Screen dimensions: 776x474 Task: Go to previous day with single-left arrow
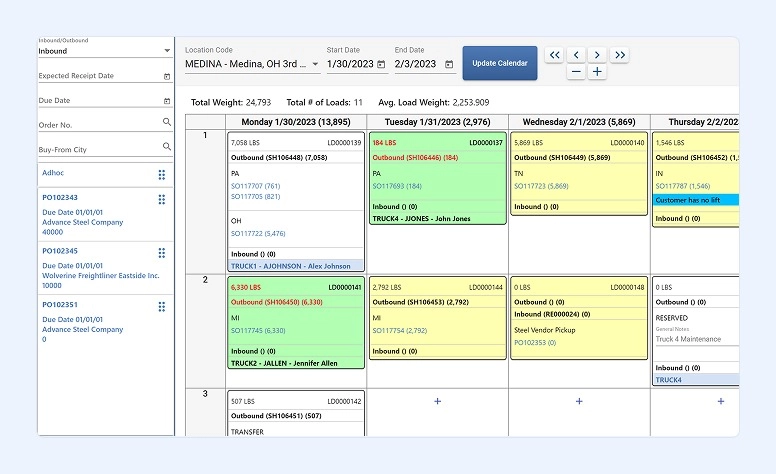576,55
